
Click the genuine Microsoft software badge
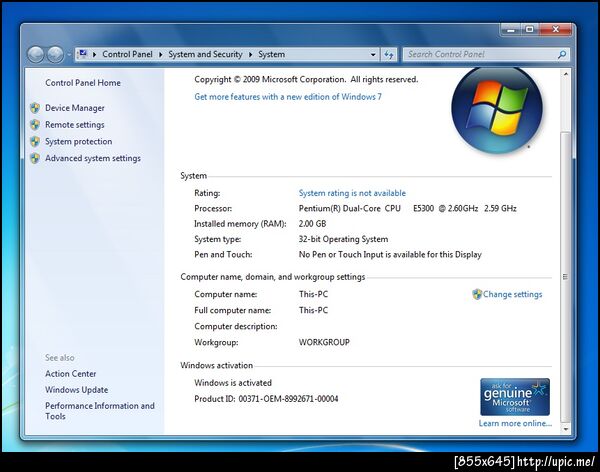pos(515,397)
